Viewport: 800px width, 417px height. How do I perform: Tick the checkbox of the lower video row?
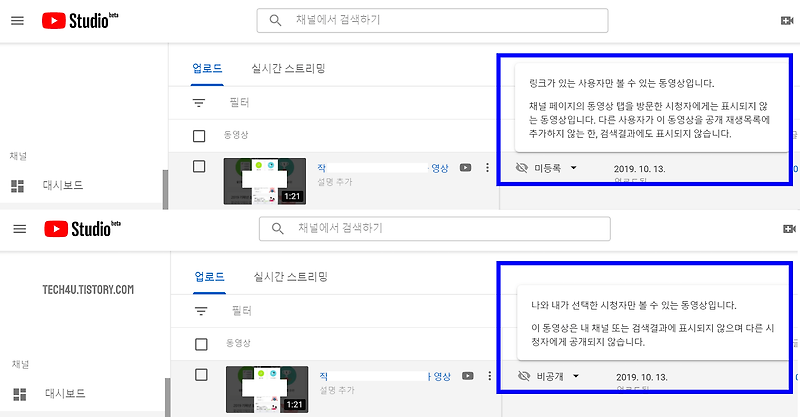pyautogui.click(x=202, y=375)
